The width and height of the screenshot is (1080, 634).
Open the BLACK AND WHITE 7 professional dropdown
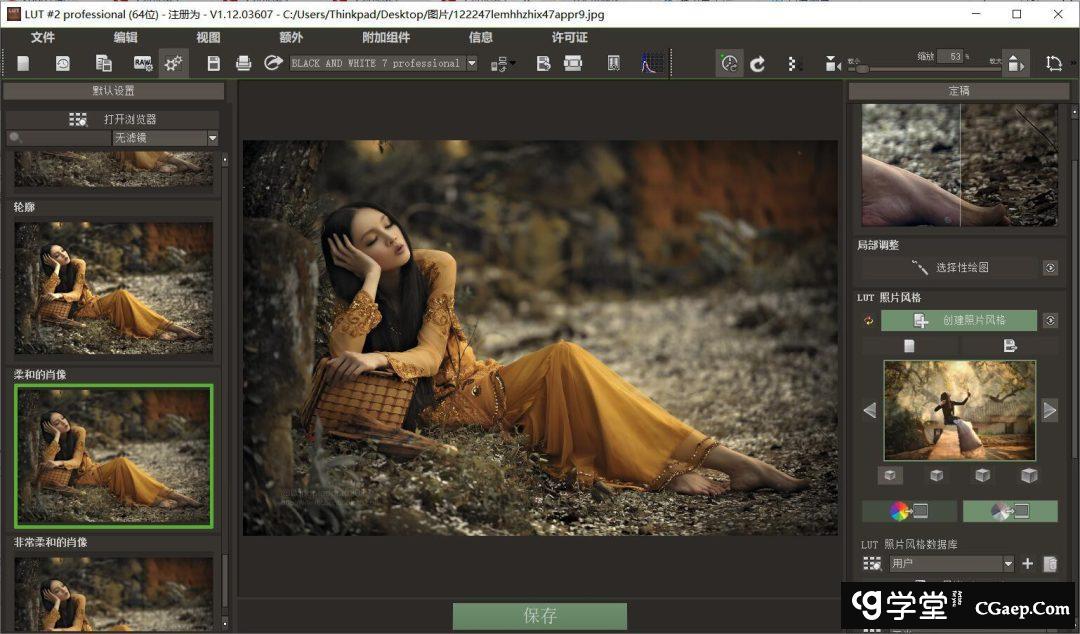coord(472,63)
